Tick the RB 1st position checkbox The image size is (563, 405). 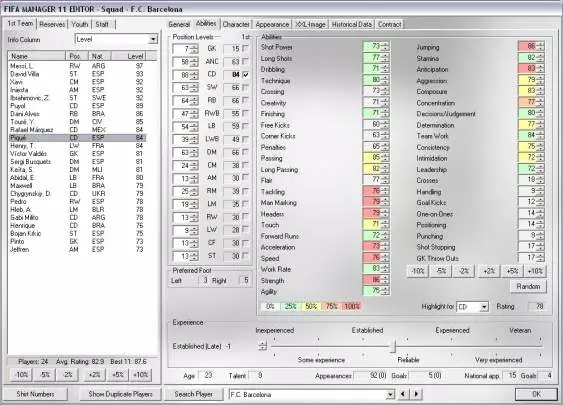tap(245, 100)
